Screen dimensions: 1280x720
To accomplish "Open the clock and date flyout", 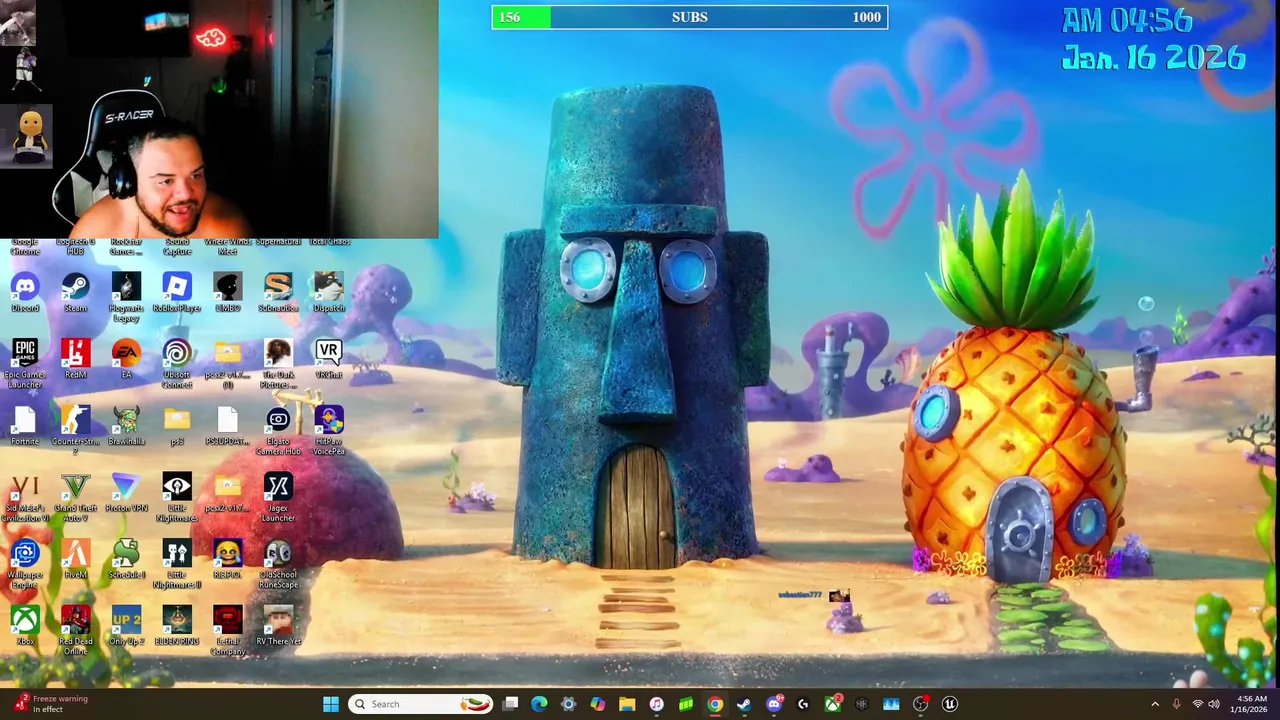I will [x=1251, y=704].
